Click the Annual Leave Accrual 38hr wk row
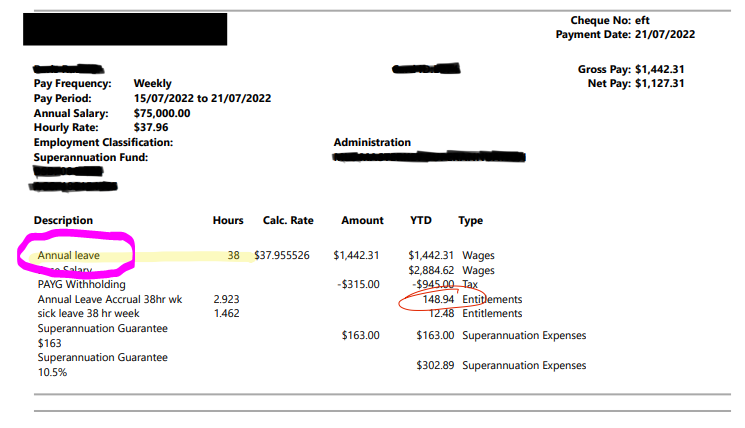Screen dimensions: 745x428 (x=110, y=299)
